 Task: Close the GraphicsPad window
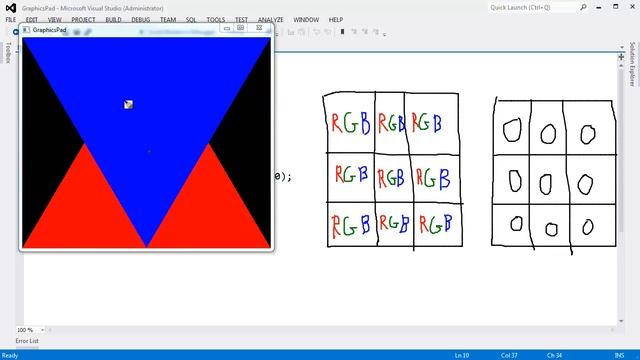pyautogui.click(x=259, y=28)
